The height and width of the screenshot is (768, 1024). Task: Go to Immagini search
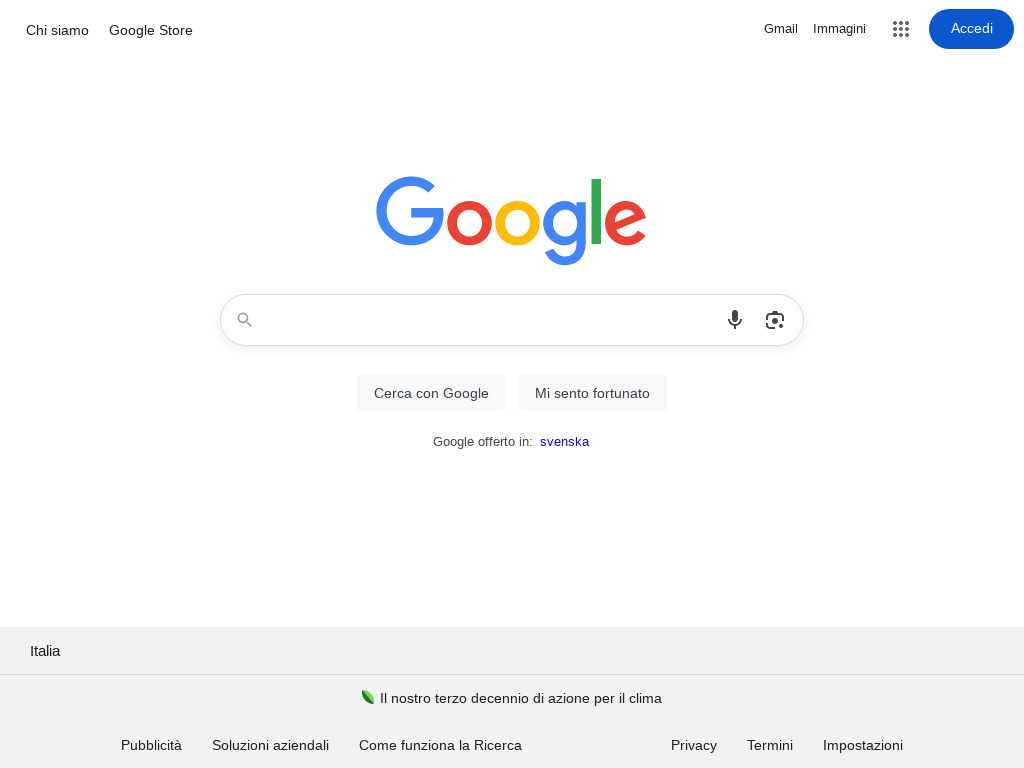(839, 29)
